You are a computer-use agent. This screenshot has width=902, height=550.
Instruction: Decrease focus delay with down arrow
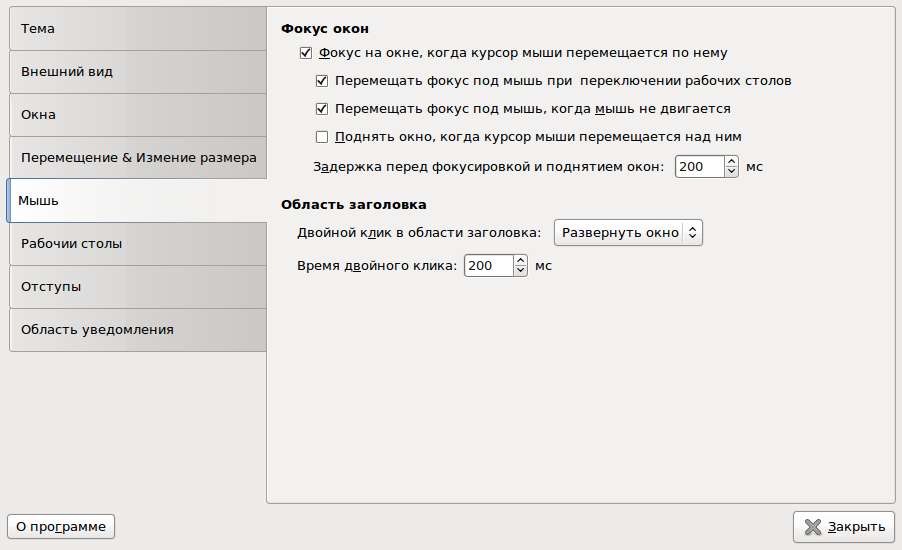click(x=731, y=172)
